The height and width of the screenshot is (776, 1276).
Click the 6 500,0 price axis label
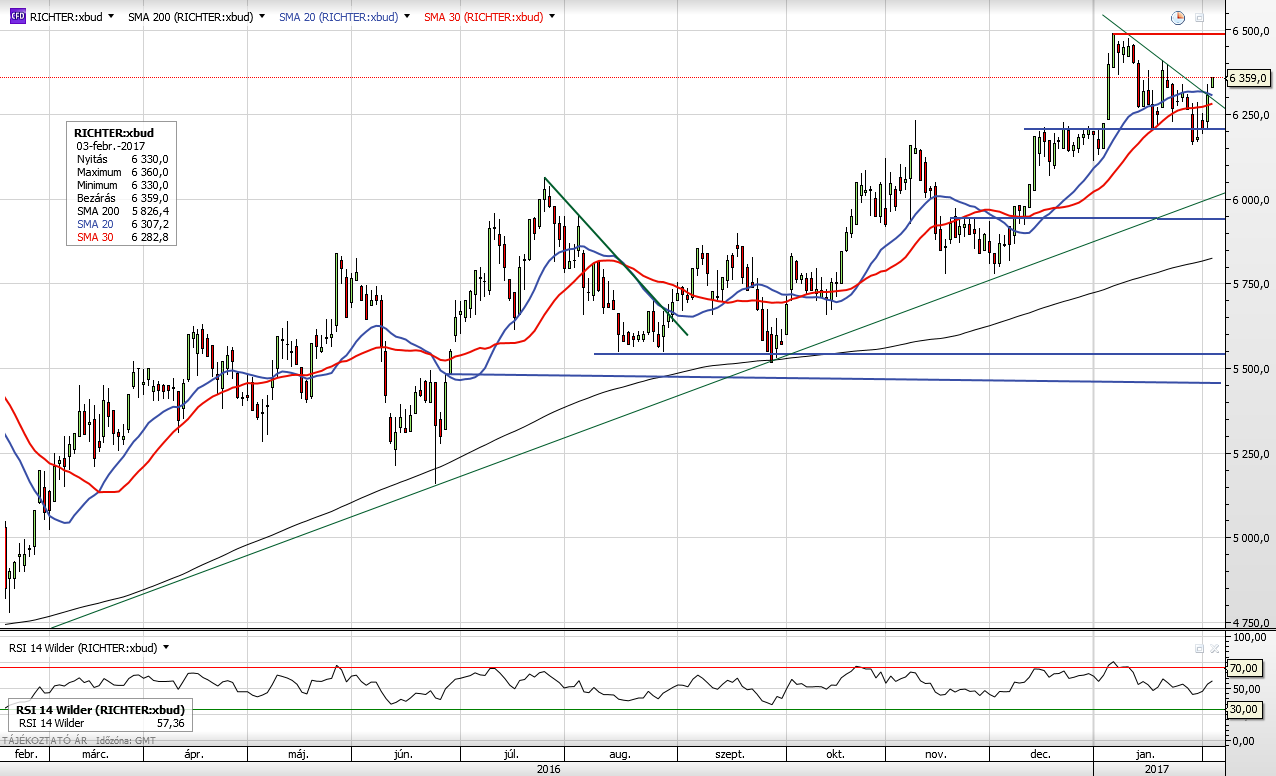1249,31
